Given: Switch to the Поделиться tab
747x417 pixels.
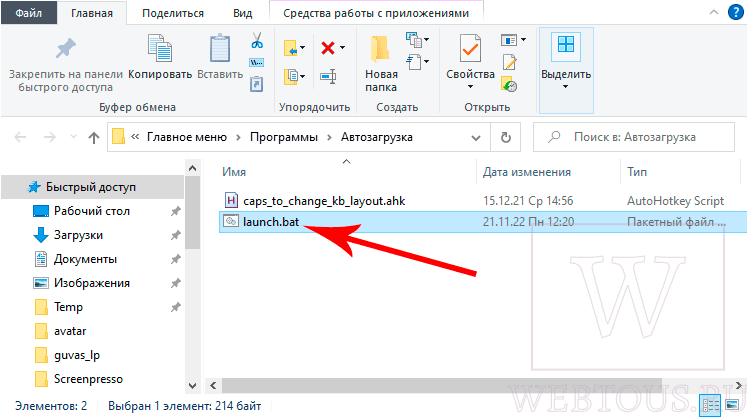Looking at the screenshot, I should coord(173,13).
